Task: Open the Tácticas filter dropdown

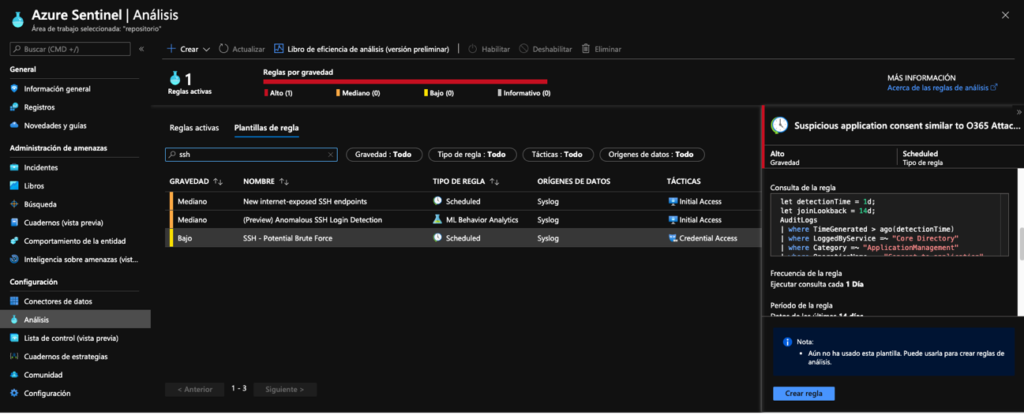Action: [557, 155]
